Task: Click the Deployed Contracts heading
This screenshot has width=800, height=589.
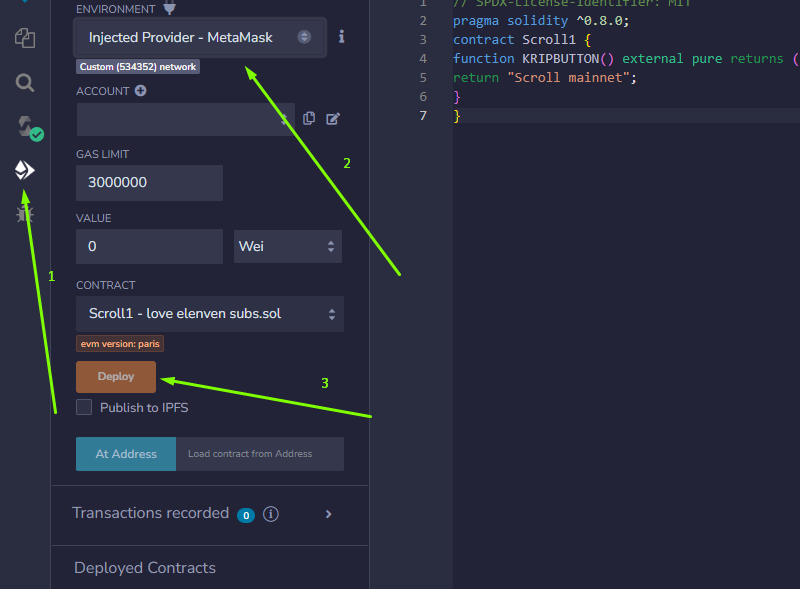Action: coord(145,568)
